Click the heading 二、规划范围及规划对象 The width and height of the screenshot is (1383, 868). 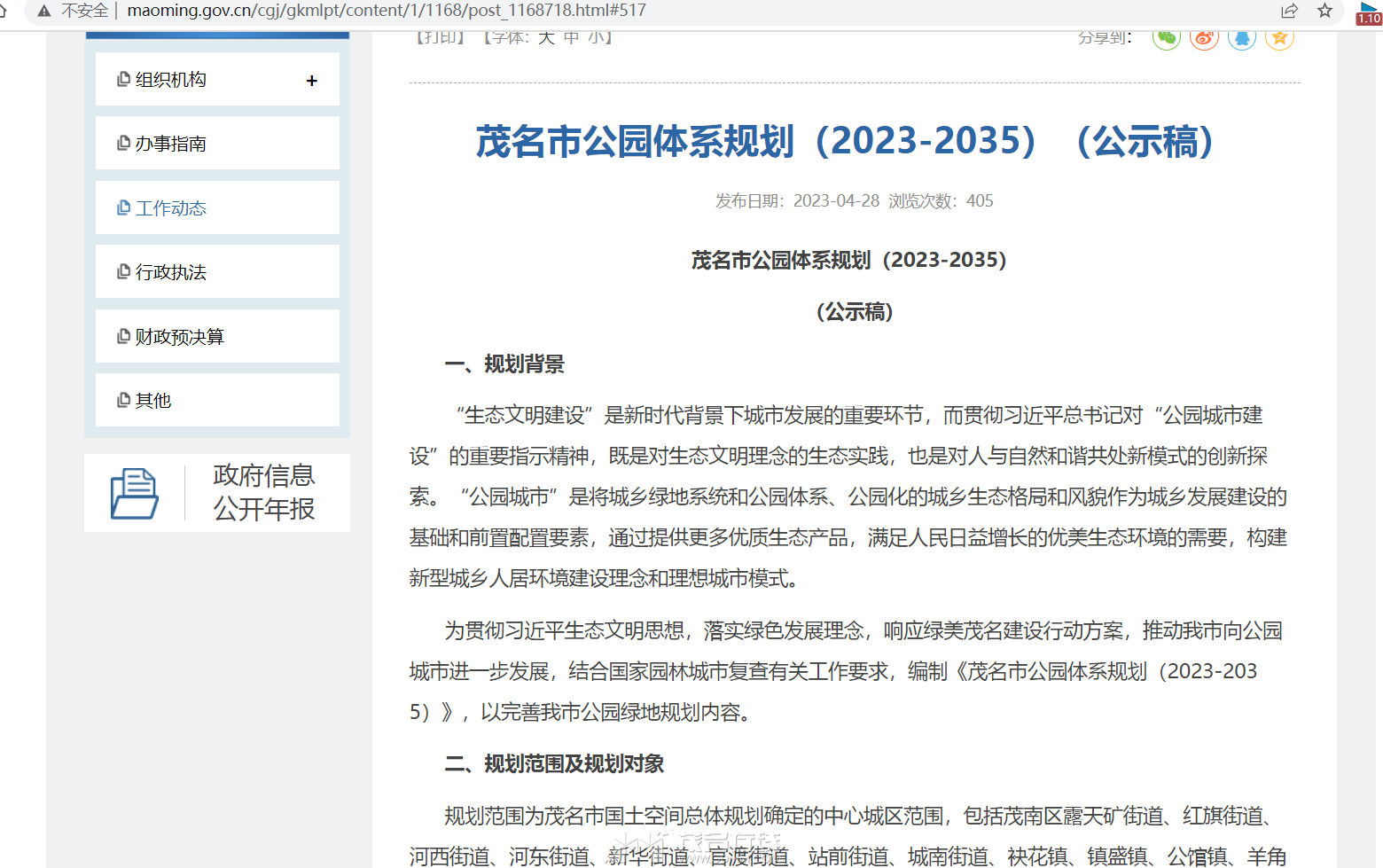[554, 764]
